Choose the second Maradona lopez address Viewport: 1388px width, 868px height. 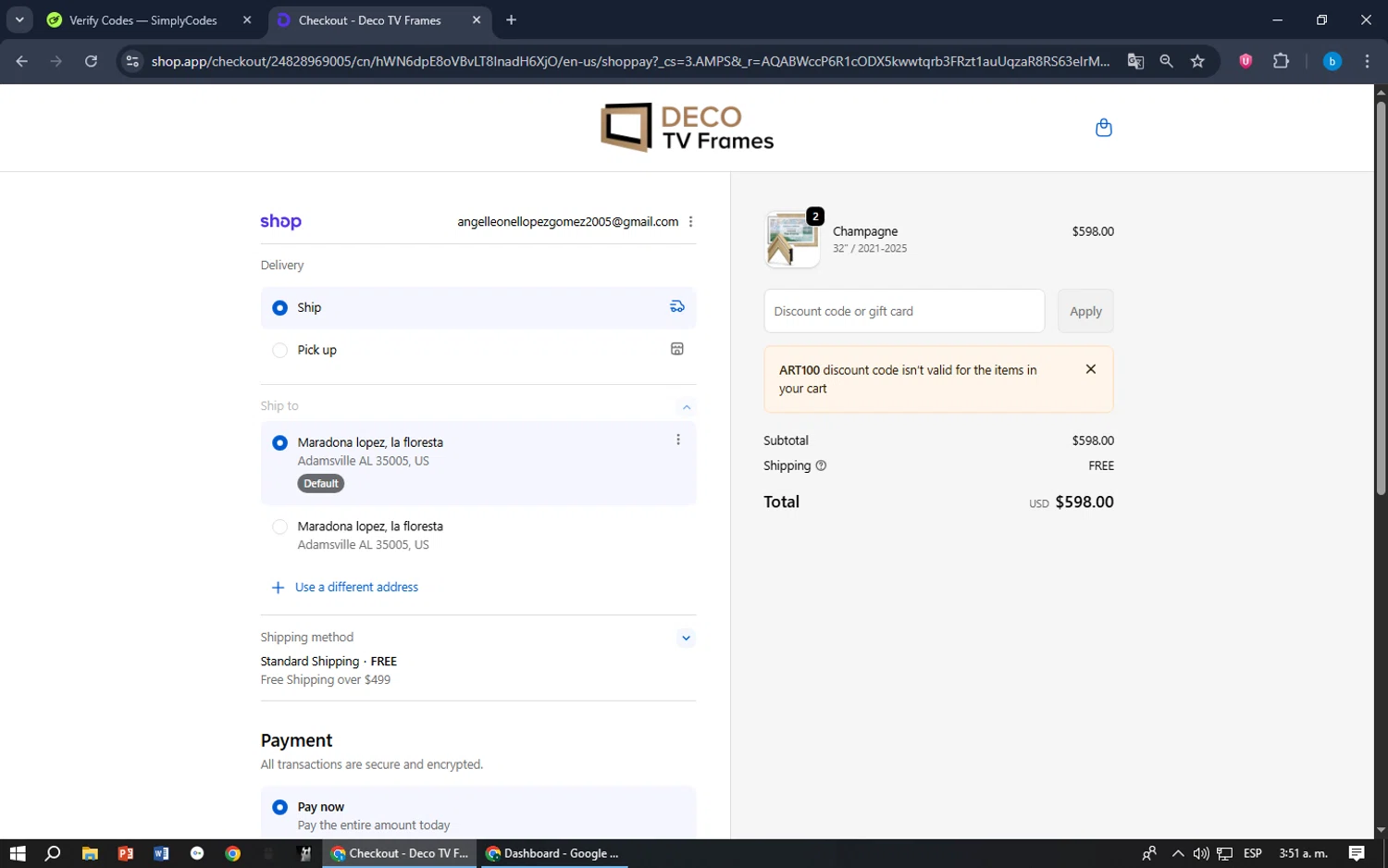click(279, 527)
